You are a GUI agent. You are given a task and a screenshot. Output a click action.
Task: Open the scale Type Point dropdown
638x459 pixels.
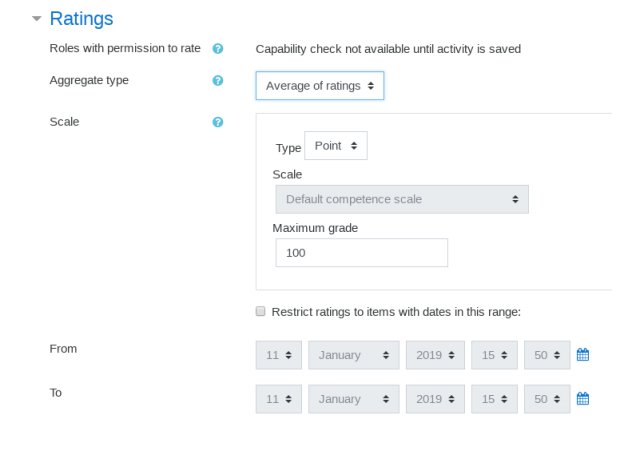coord(336,145)
